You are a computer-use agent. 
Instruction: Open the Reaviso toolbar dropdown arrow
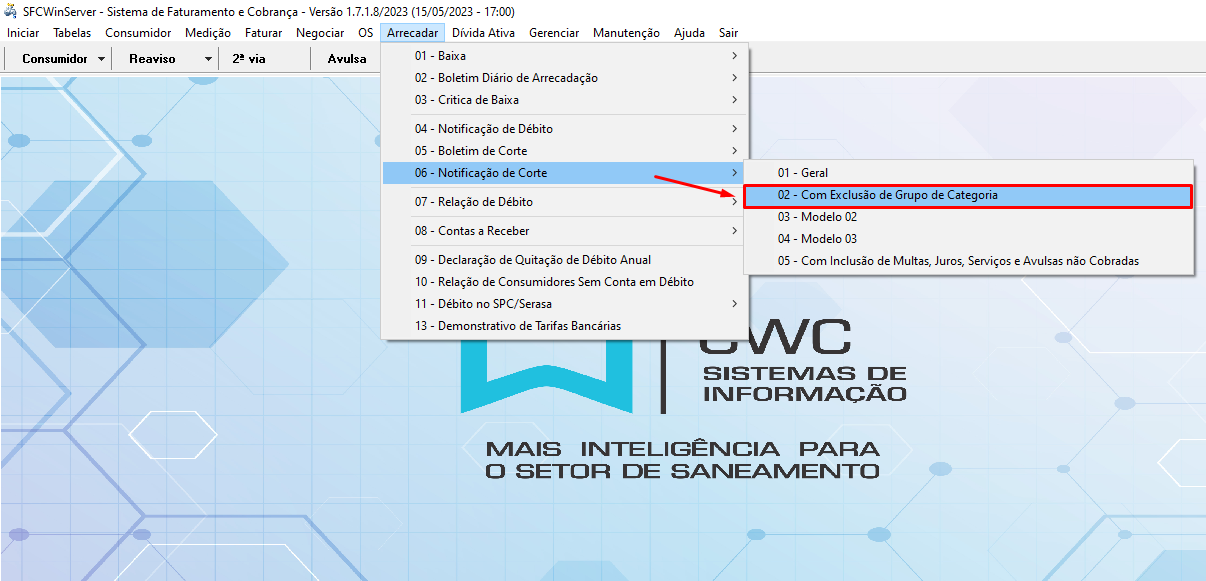click(208, 59)
